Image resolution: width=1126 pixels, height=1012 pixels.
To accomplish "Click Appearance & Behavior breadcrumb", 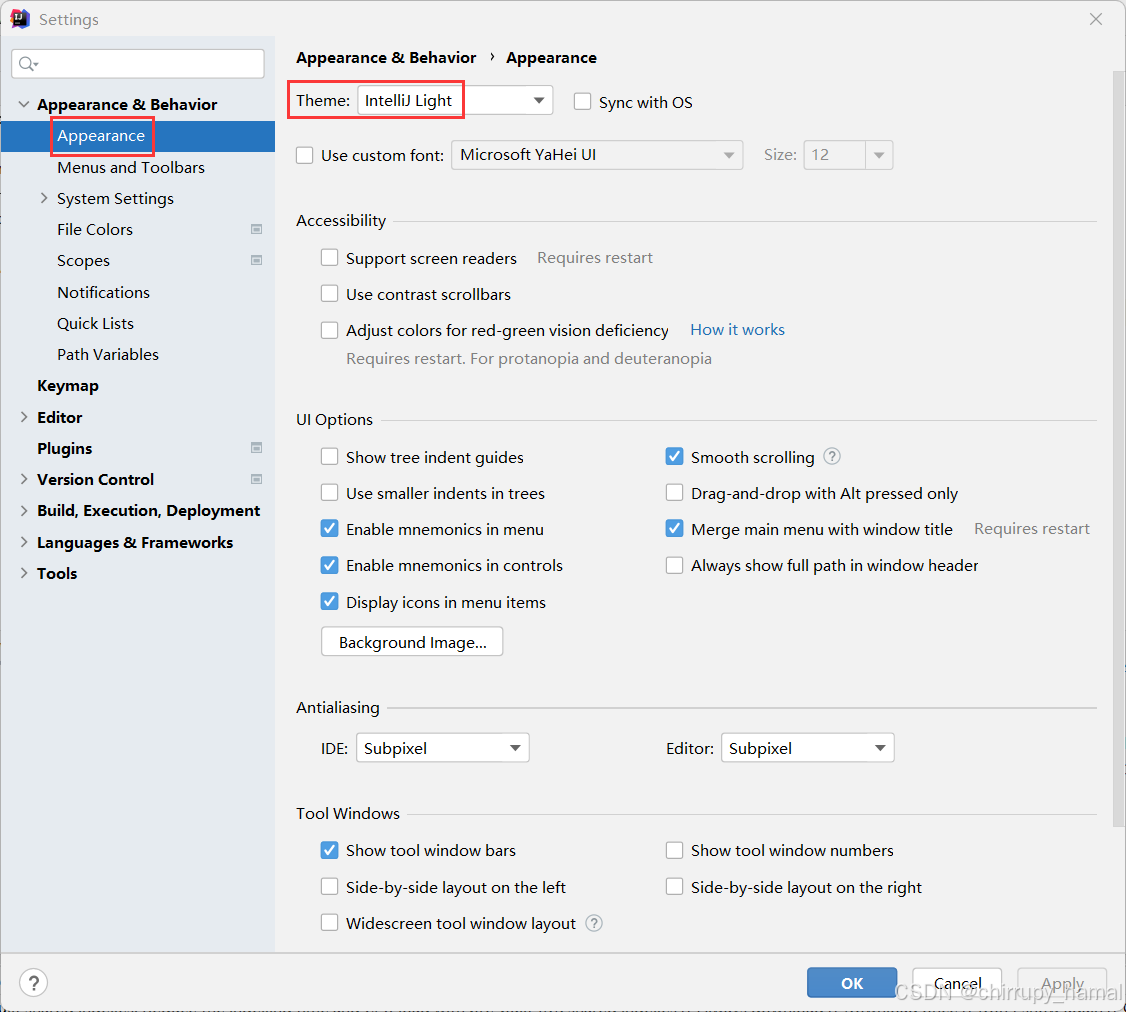I will coord(386,57).
